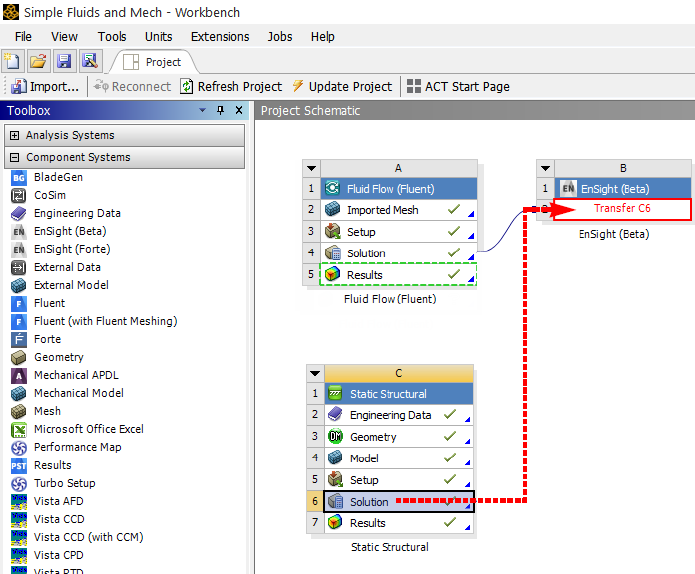This screenshot has width=695, height=574.
Task: Select EnSight (Beta) header cell B1
Action: coord(623,189)
